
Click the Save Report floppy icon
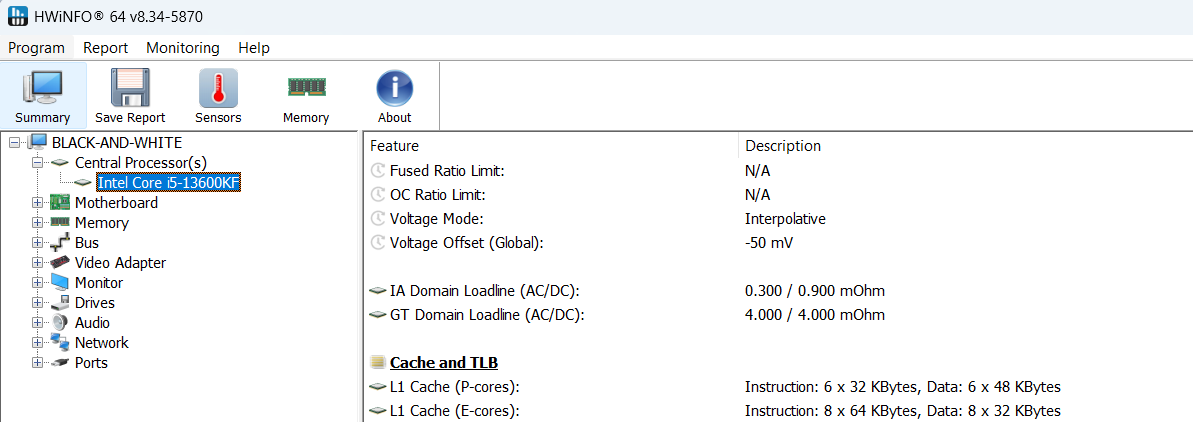130,88
